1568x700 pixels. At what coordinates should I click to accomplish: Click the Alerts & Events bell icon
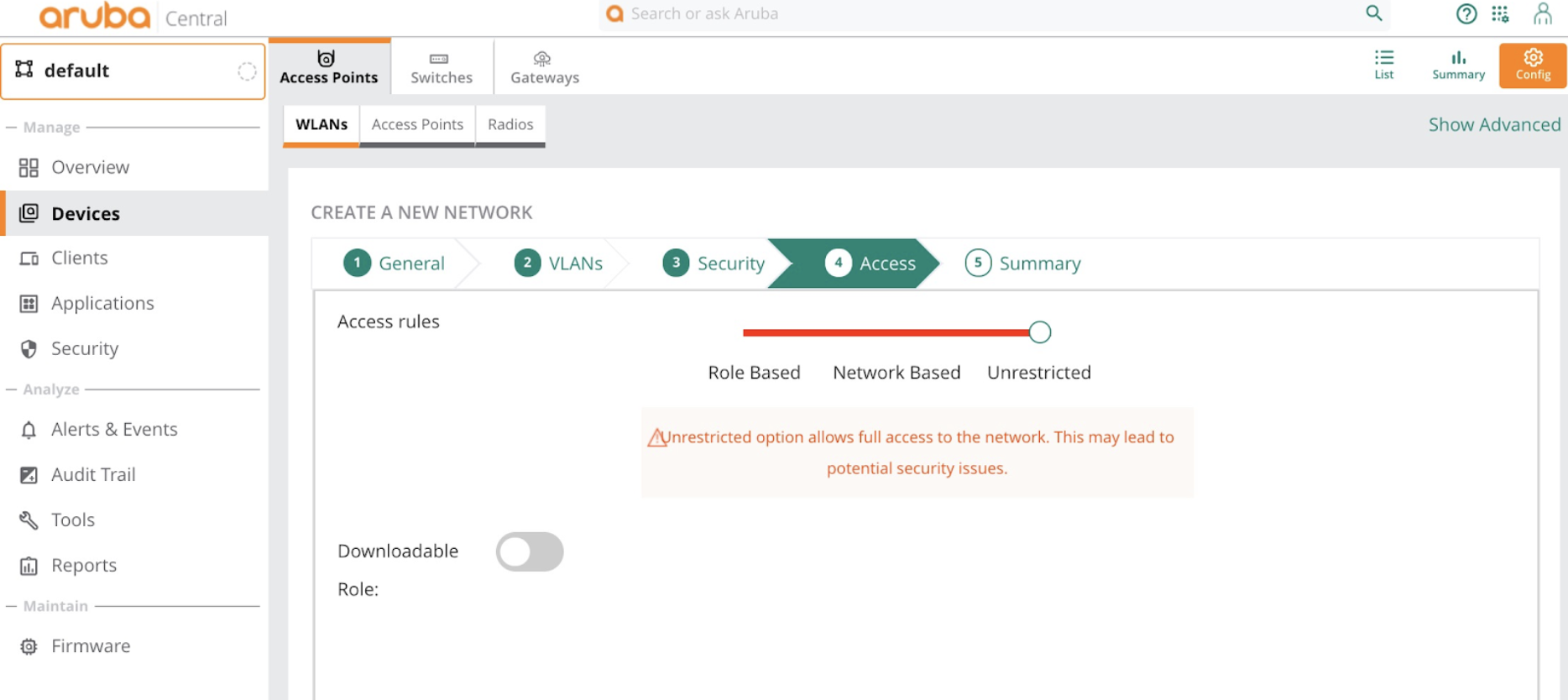29,430
